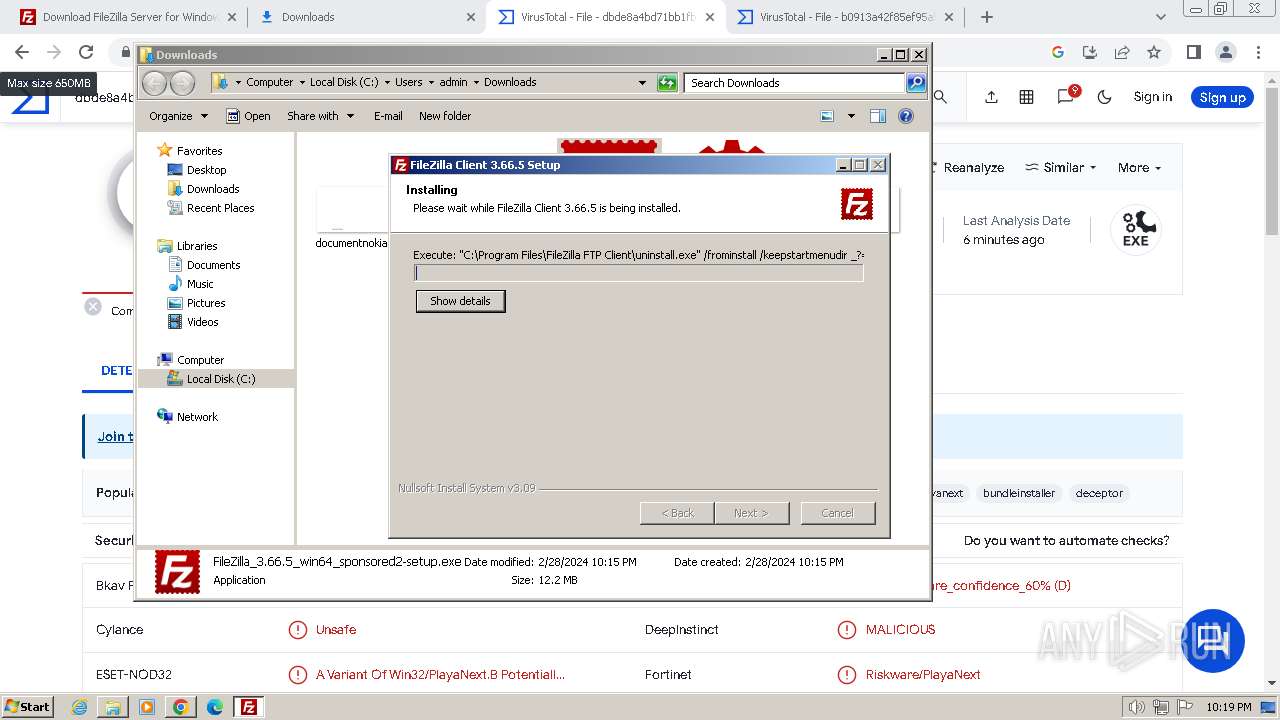This screenshot has width=1280, height=720.
Task: Click the VirusTotal Sign in link
Action: pyautogui.click(x=1152, y=97)
